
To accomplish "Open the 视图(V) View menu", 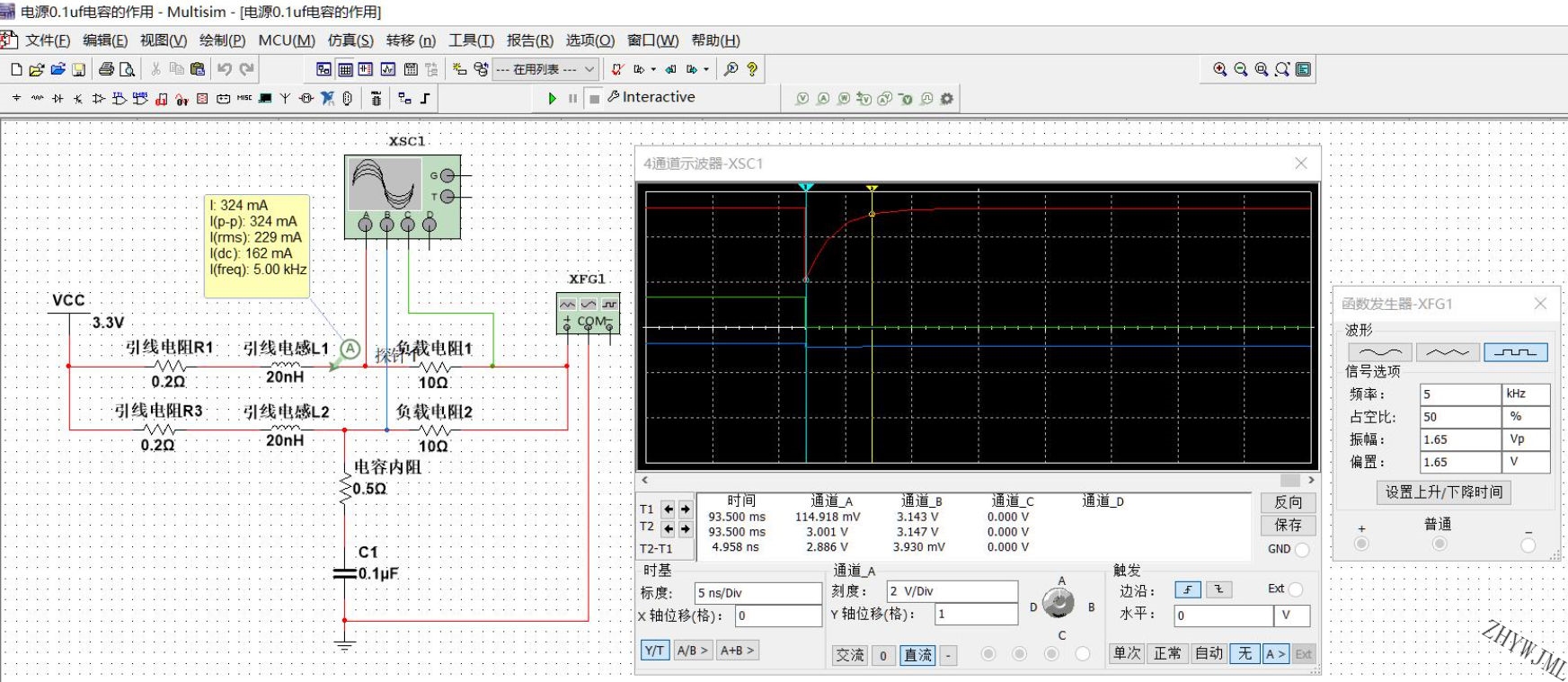I will (x=164, y=40).
